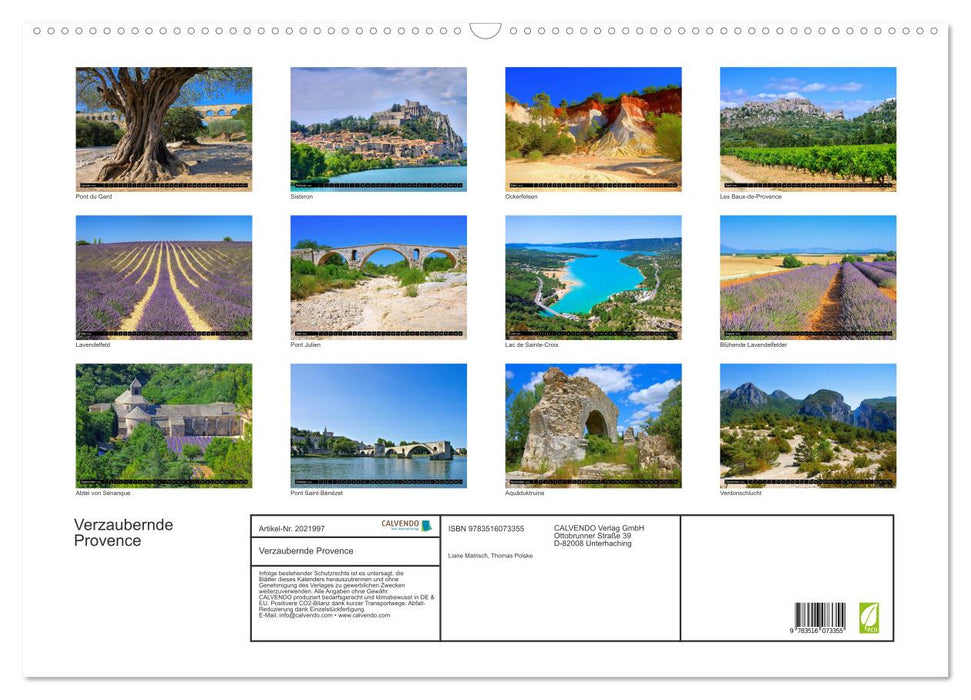Click the Ockerfelsen red cliffs image
The height and width of the screenshot is (700, 971).
(593, 125)
